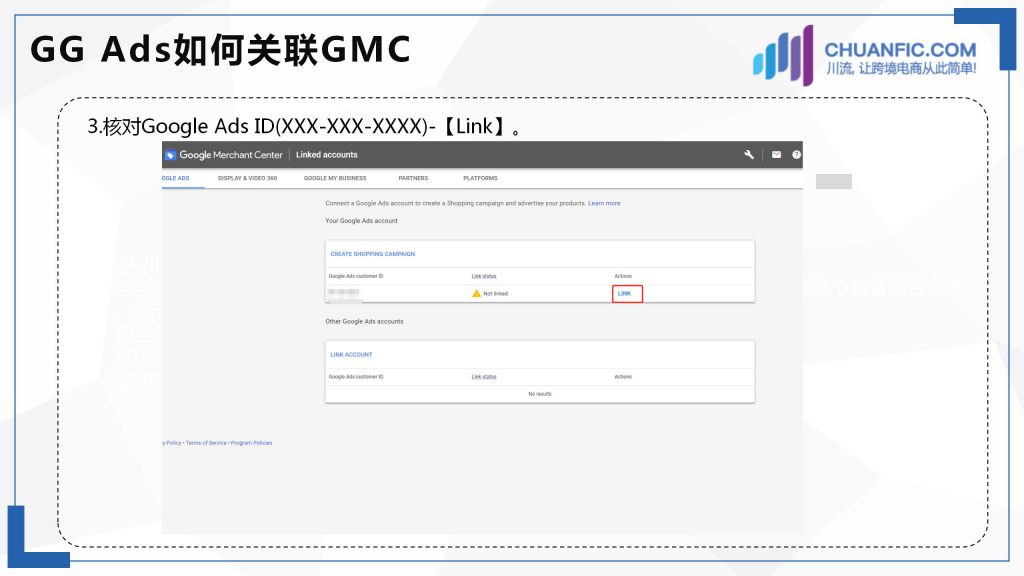This screenshot has height=576, width=1024.
Task: Click the Google Merchant Center logo icon
Action: click(170, 155)
